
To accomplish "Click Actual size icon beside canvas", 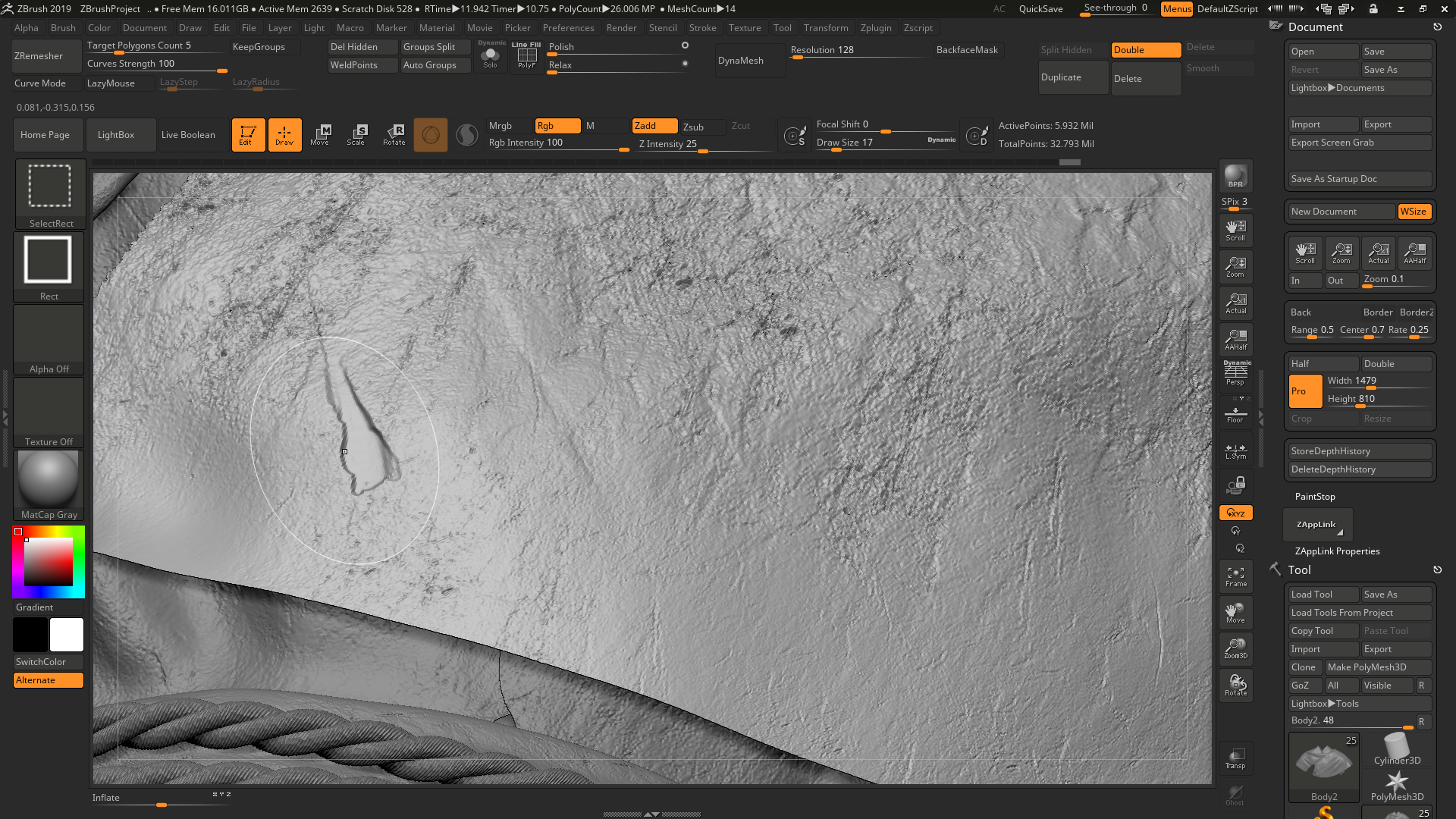I will pos(1235,303).
